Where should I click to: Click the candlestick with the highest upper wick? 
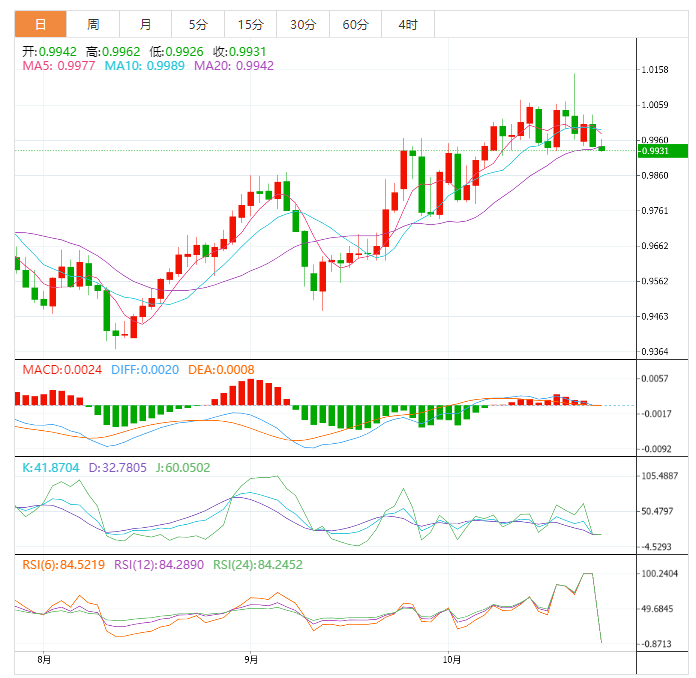[574, 124]
